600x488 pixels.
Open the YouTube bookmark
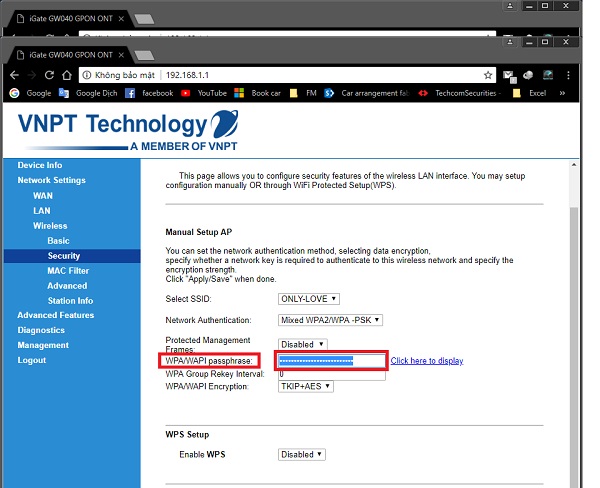[204, 93]
